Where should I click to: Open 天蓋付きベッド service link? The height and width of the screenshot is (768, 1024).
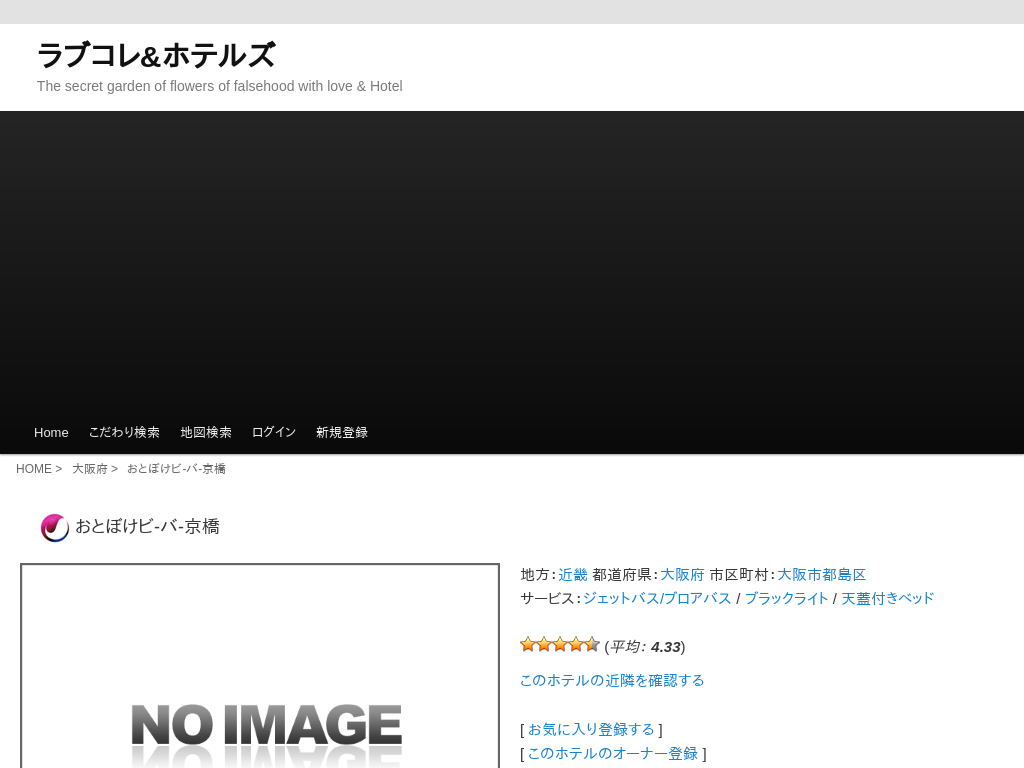pyautogui.click(x=888, y=598)
